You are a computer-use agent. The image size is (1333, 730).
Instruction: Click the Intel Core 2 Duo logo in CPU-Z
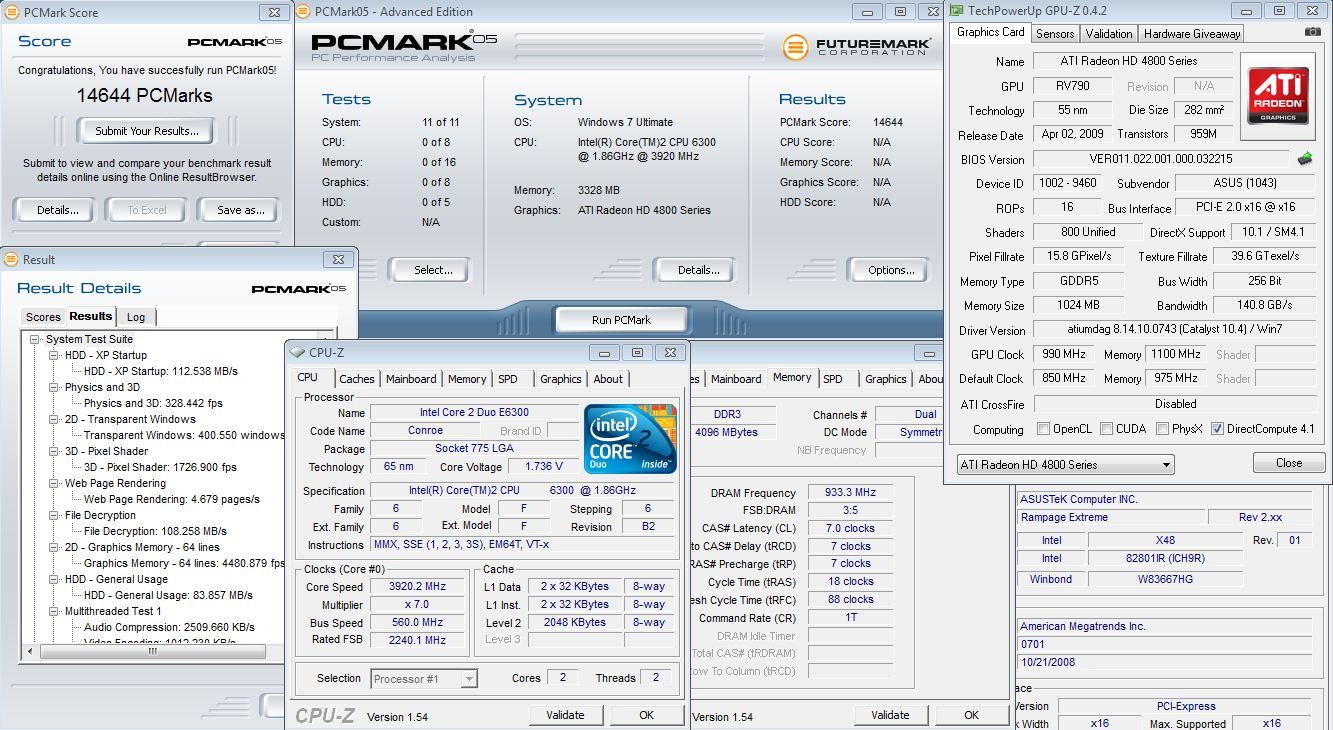[x=630, y=439]
